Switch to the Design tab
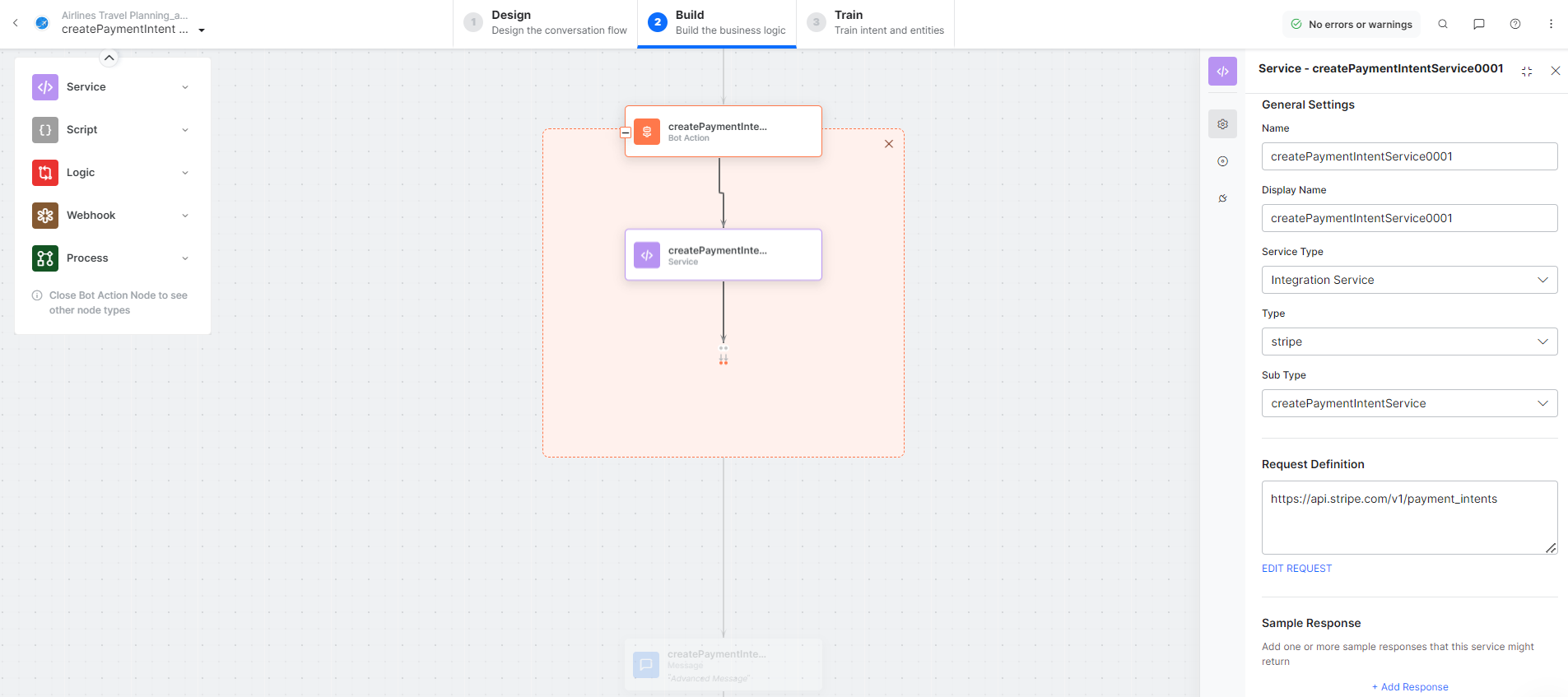 coord(546,23)
